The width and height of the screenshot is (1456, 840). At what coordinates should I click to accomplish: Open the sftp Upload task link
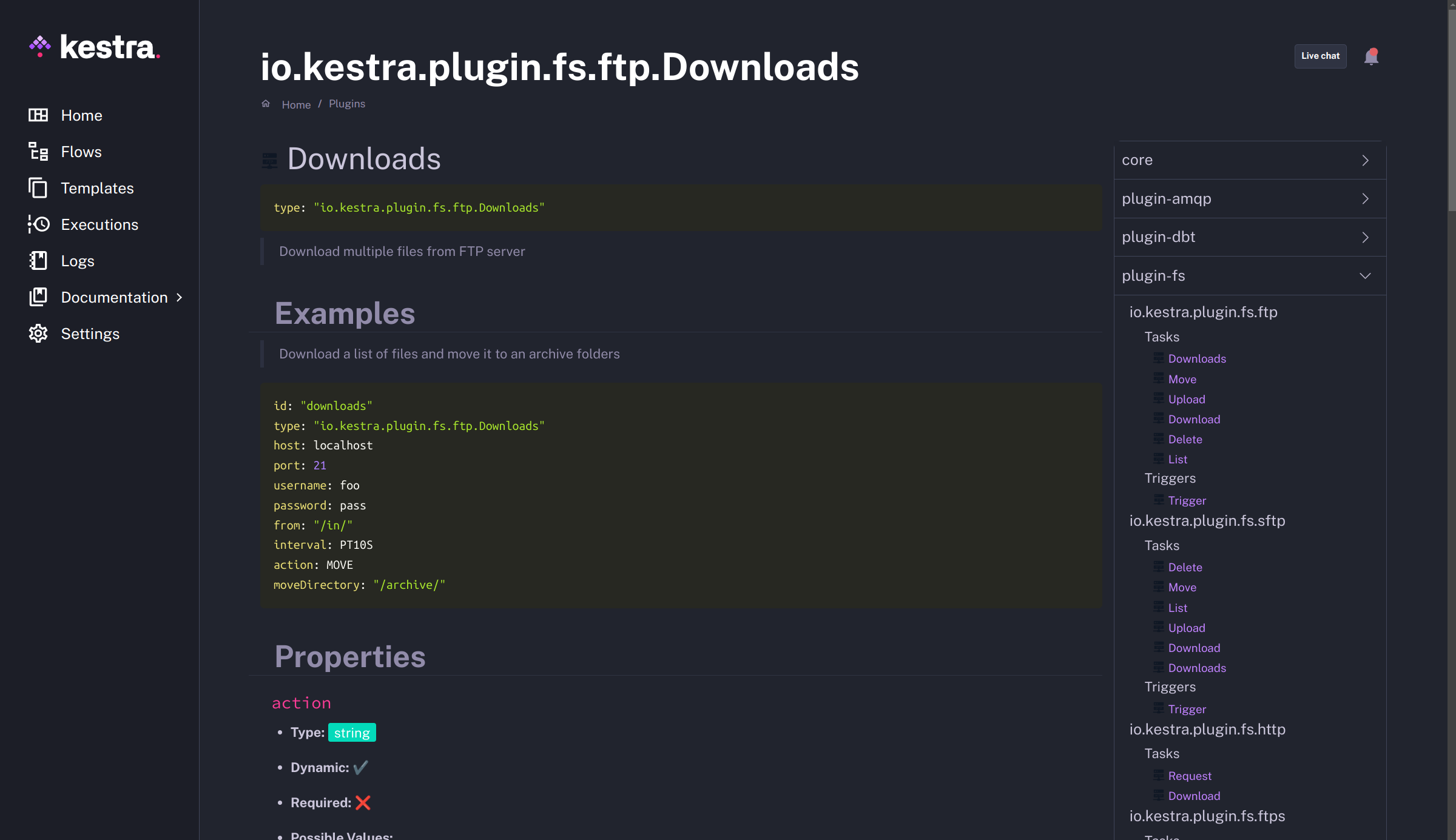tap(1187, 628)
